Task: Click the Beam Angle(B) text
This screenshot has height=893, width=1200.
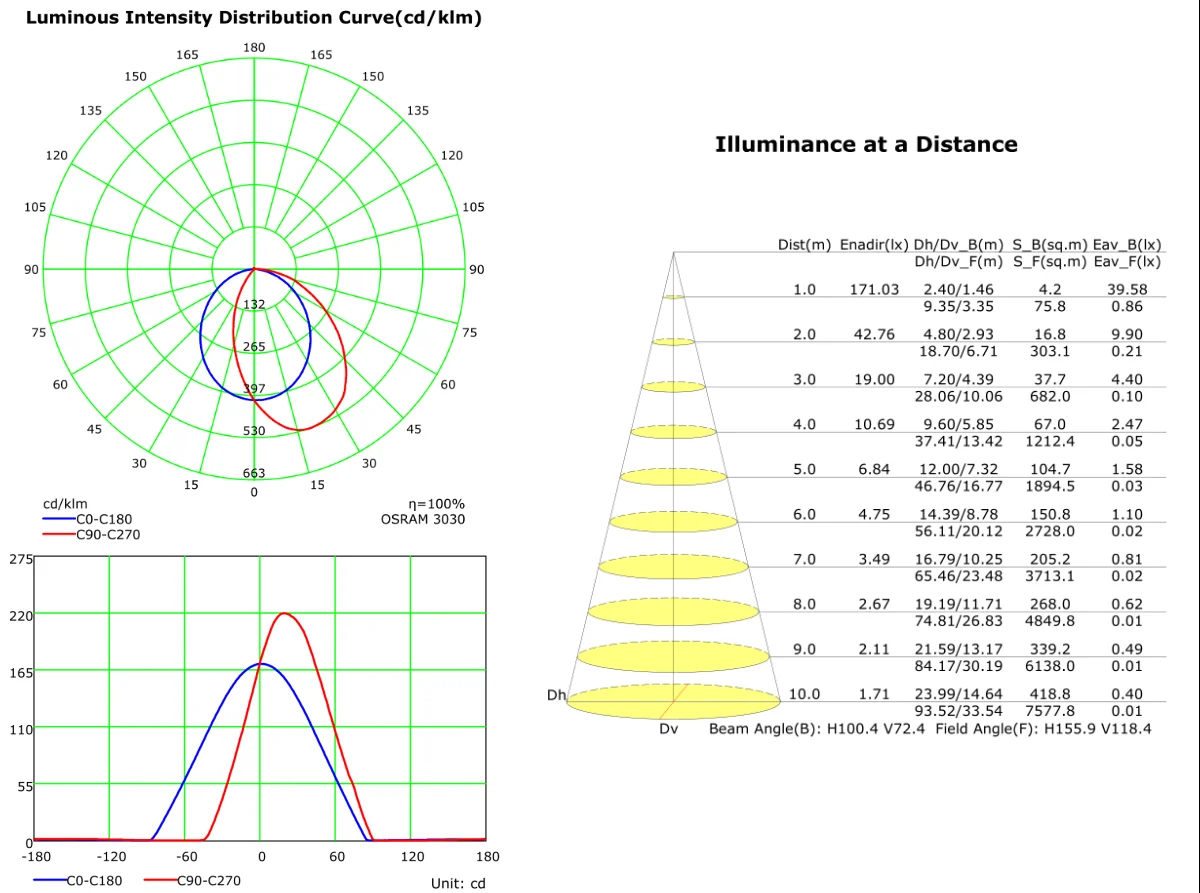Action: (765, 729)
